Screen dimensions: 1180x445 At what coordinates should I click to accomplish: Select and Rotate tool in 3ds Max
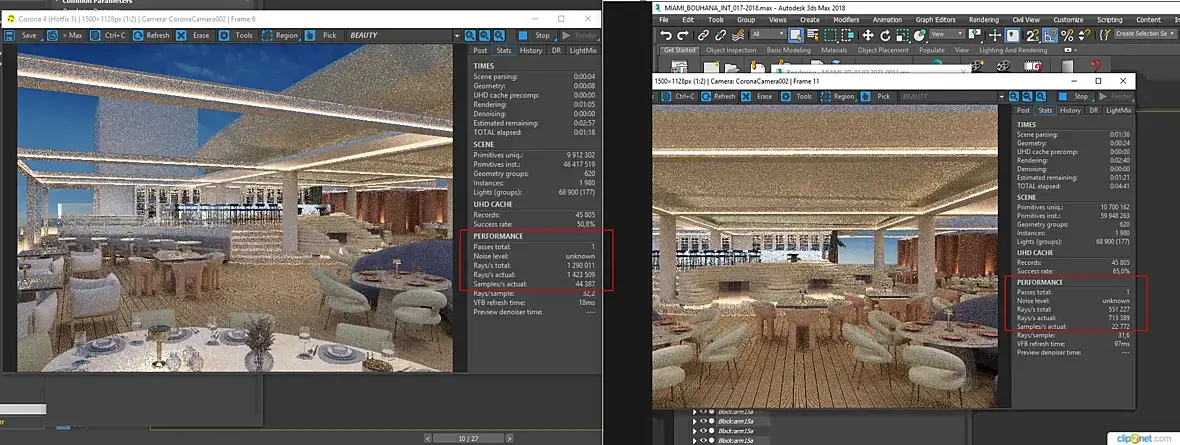tap(885, 35)
